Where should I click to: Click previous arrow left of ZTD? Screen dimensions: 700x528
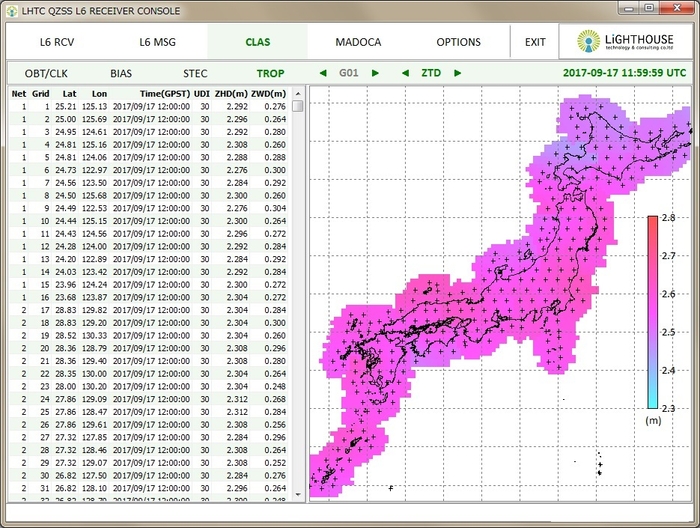[x=405, y=73]
